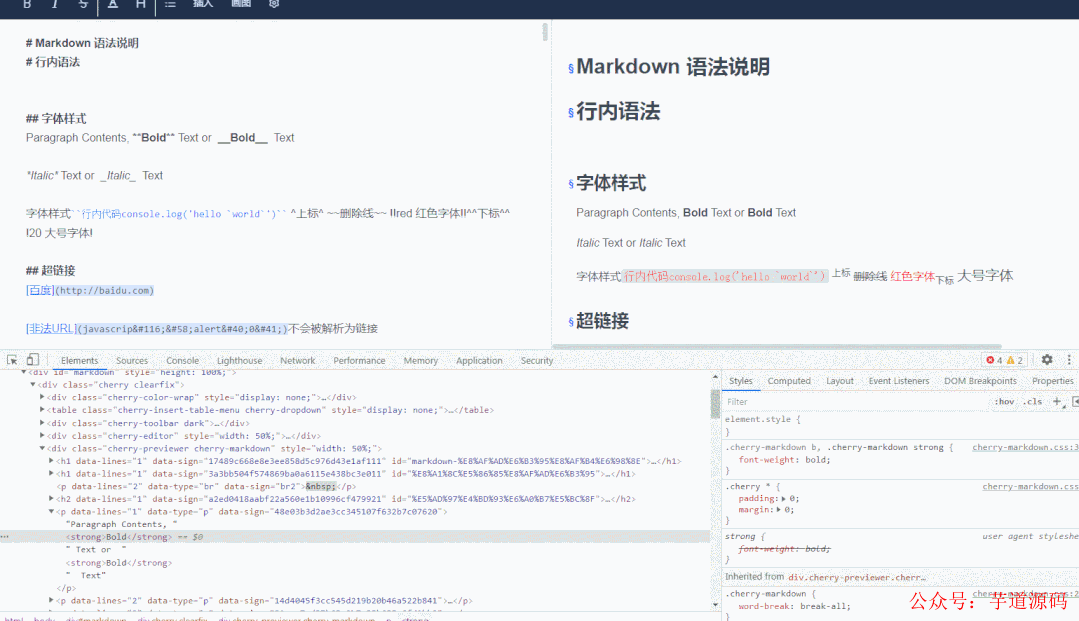This screenshot has width=1079, height=621.
Task: Open the font color A tool
Action: click(113, 4)
